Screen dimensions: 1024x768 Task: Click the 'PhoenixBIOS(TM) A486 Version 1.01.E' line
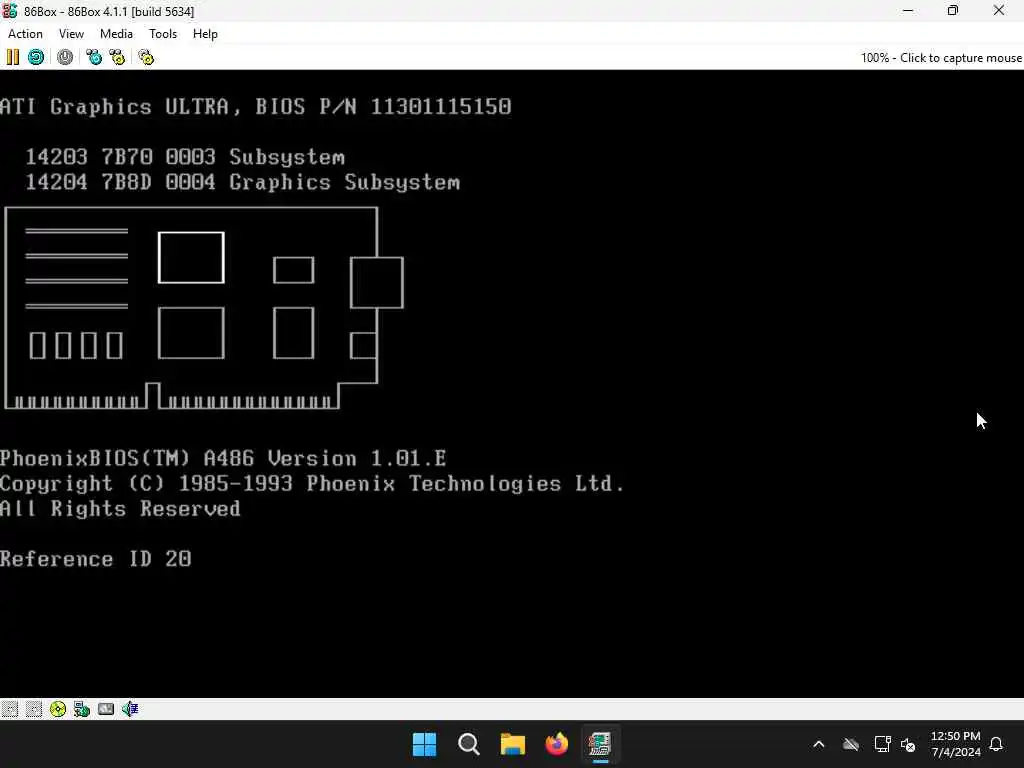click(x=223, y=458)
